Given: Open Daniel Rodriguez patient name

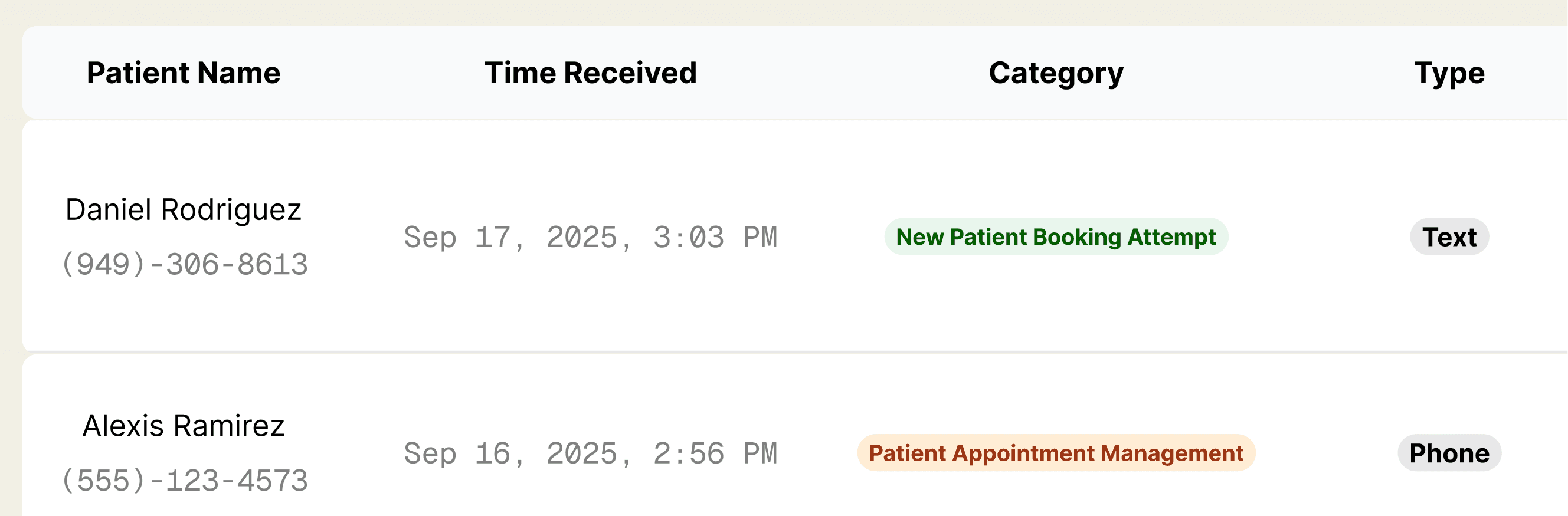Looking at the screenshot, I should pyautogui.click(x=183, y=210).
